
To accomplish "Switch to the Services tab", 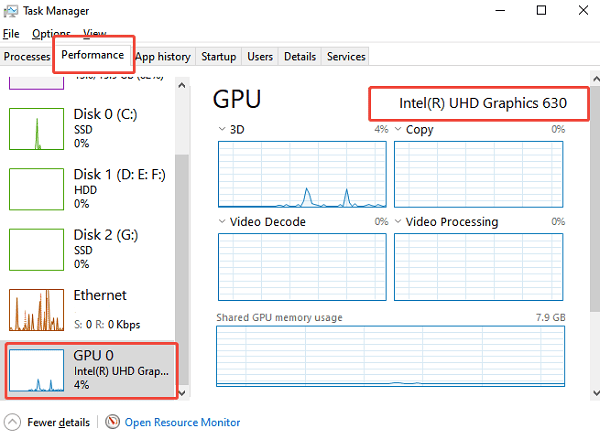I will [x=346, y=57].
